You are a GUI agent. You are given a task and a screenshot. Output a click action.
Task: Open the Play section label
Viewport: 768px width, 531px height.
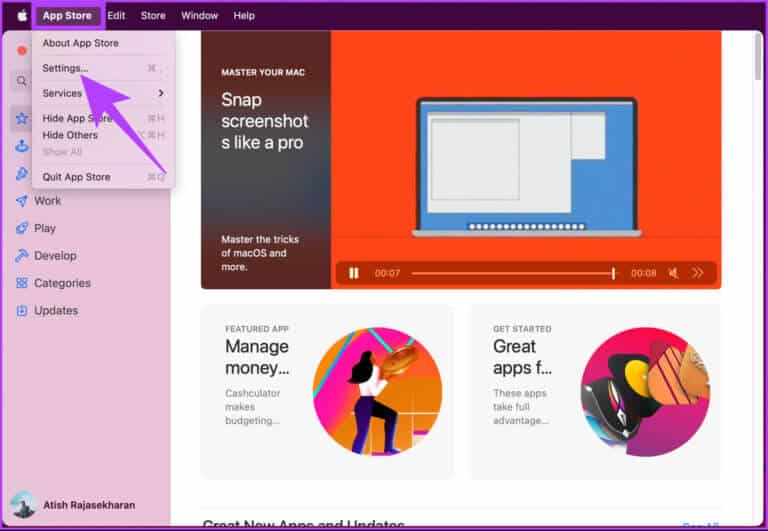click(x=45, y=228)
